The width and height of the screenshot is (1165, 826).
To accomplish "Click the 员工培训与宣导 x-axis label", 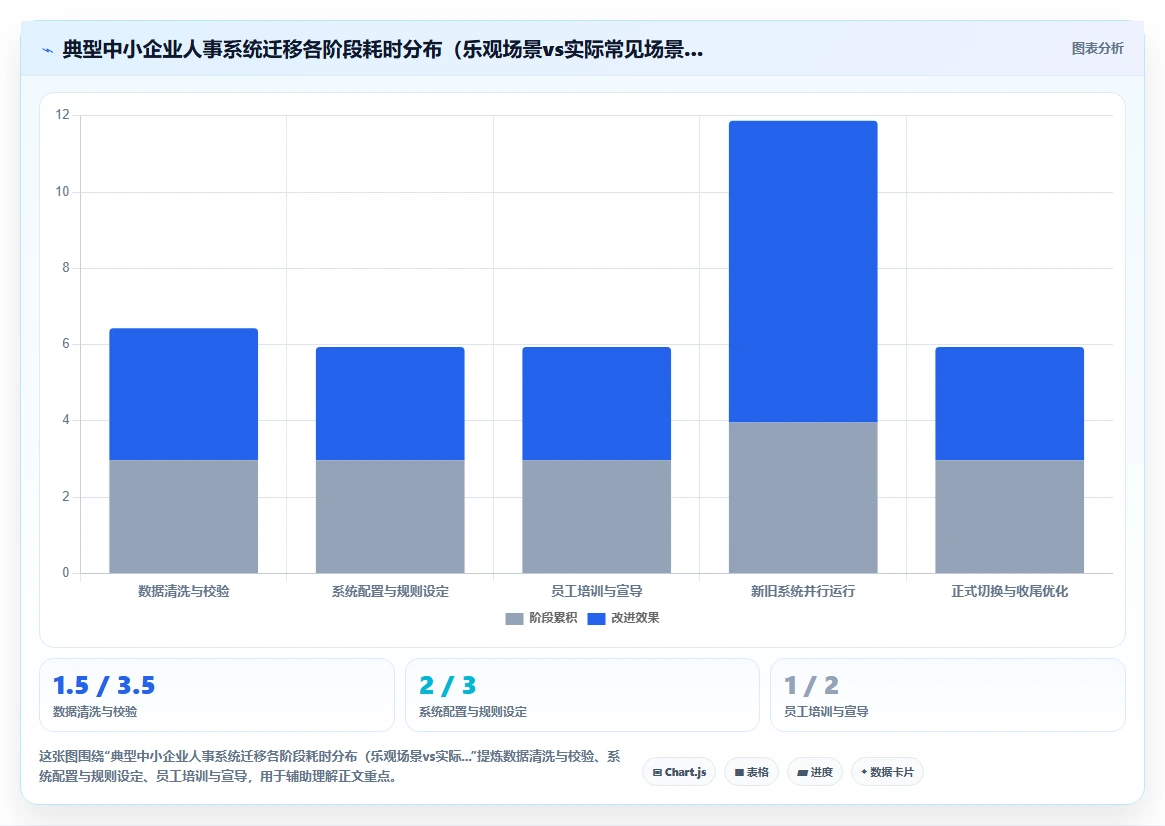I will coord(597,591).
